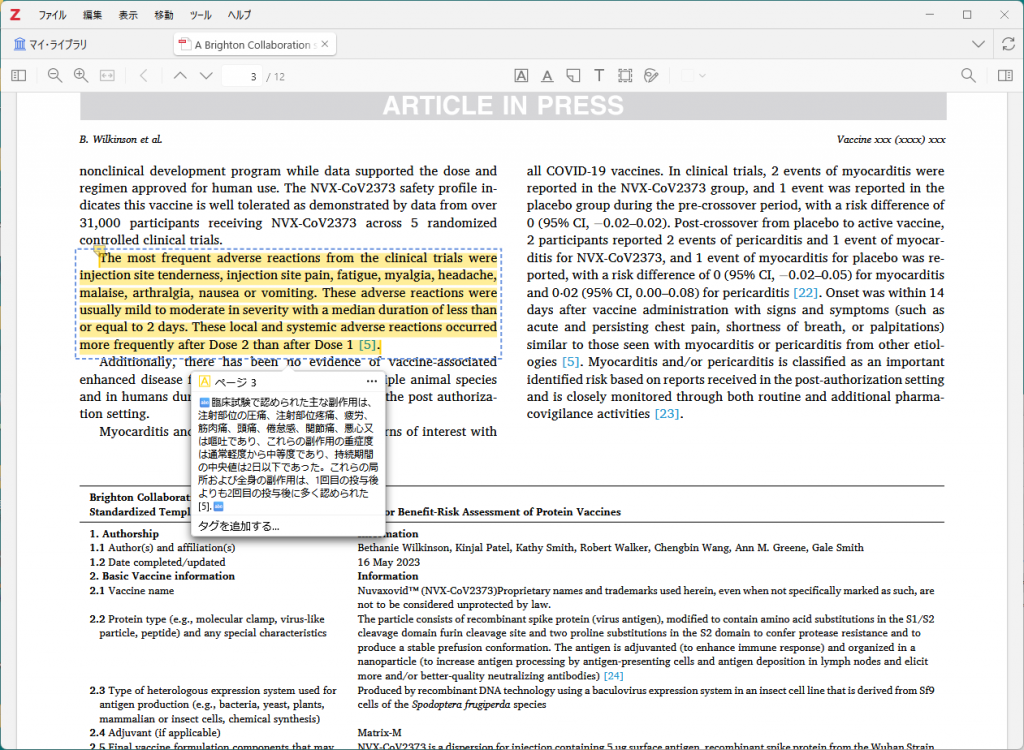
Task: Toggle the left sidebar panel
Action: tap(19, 76)
